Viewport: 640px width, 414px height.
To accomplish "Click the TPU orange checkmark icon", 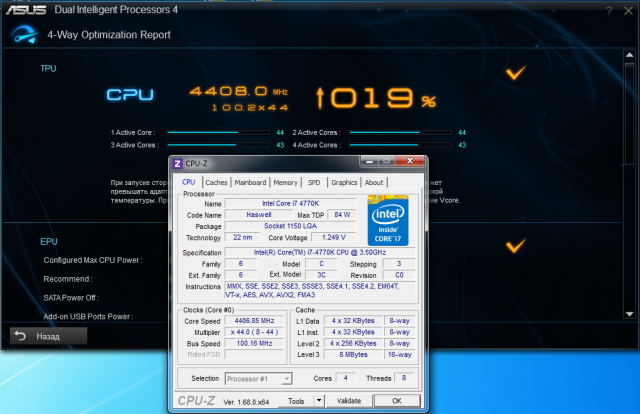I will click(x=516, y=73).
